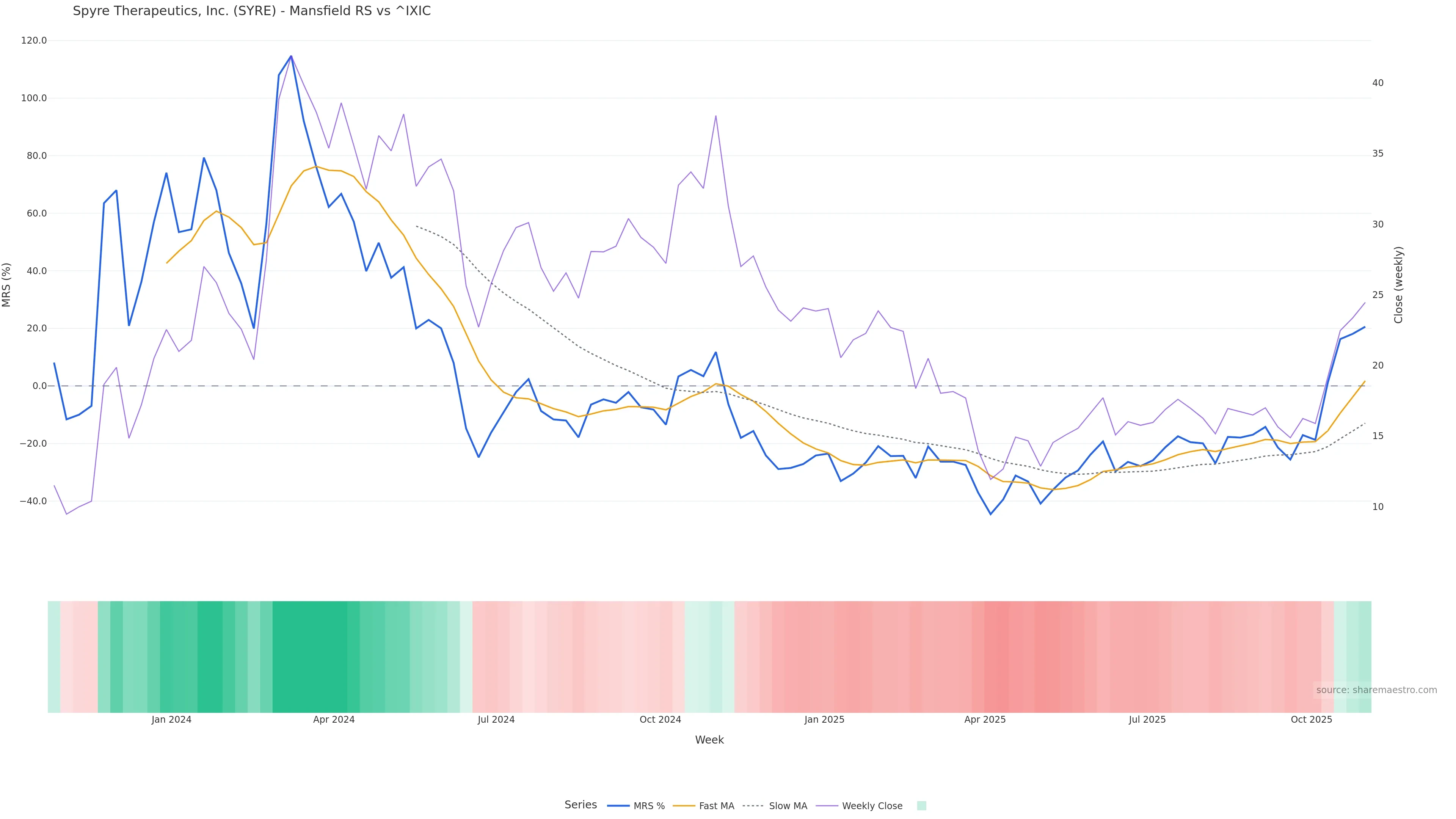1456x819 pixels.
Task: Select the Apr 2025 x-axis label
Action: pyautogui.click(x=985, y=720)
